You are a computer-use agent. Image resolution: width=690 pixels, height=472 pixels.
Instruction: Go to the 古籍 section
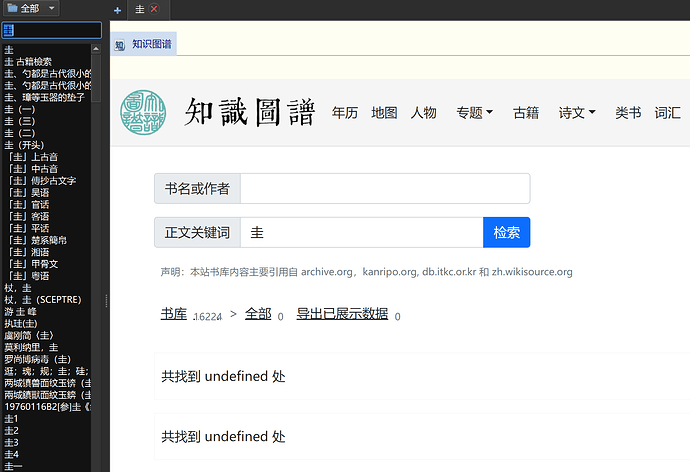[x=526, y=113]
